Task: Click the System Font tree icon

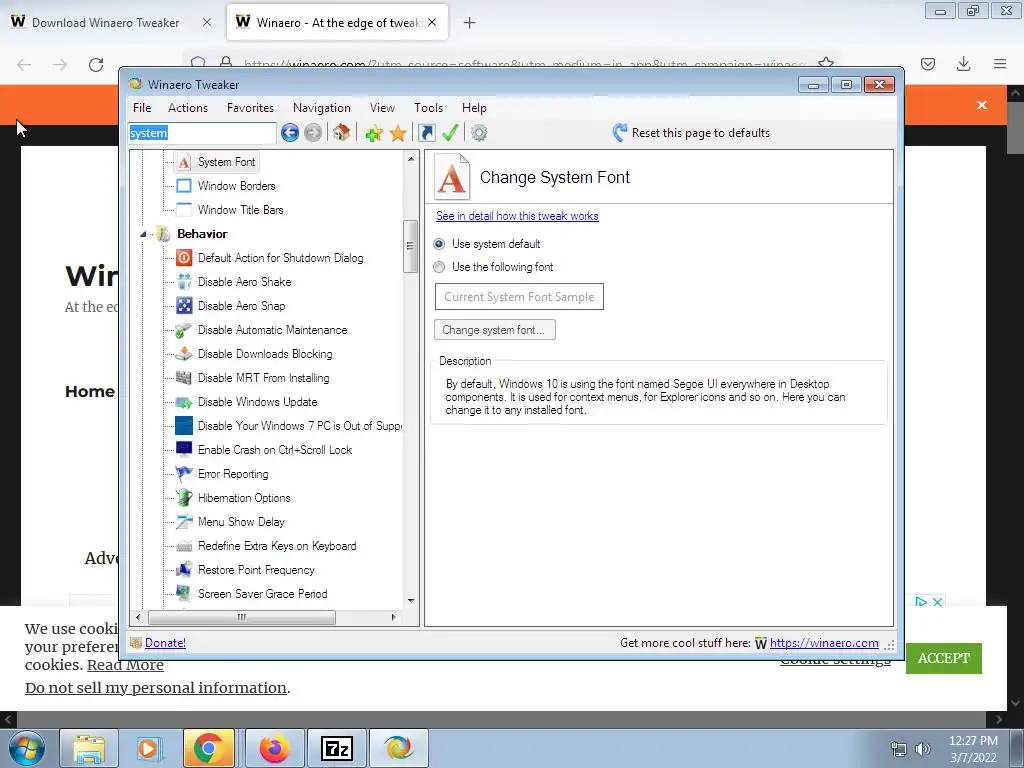Action: pyautogui.click(x=184, y=162)
